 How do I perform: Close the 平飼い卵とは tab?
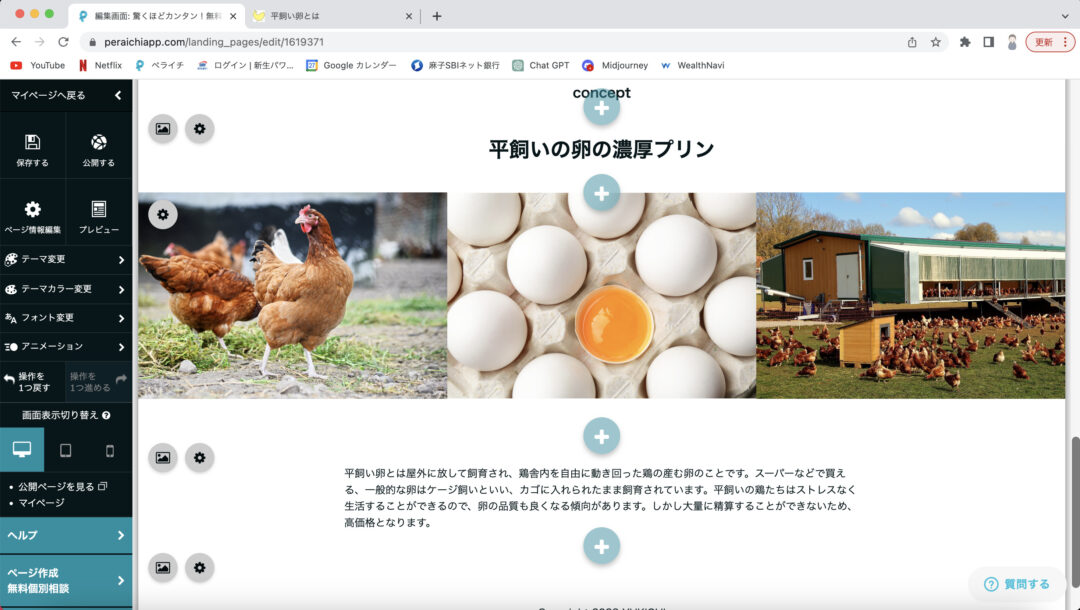(408, 16)
